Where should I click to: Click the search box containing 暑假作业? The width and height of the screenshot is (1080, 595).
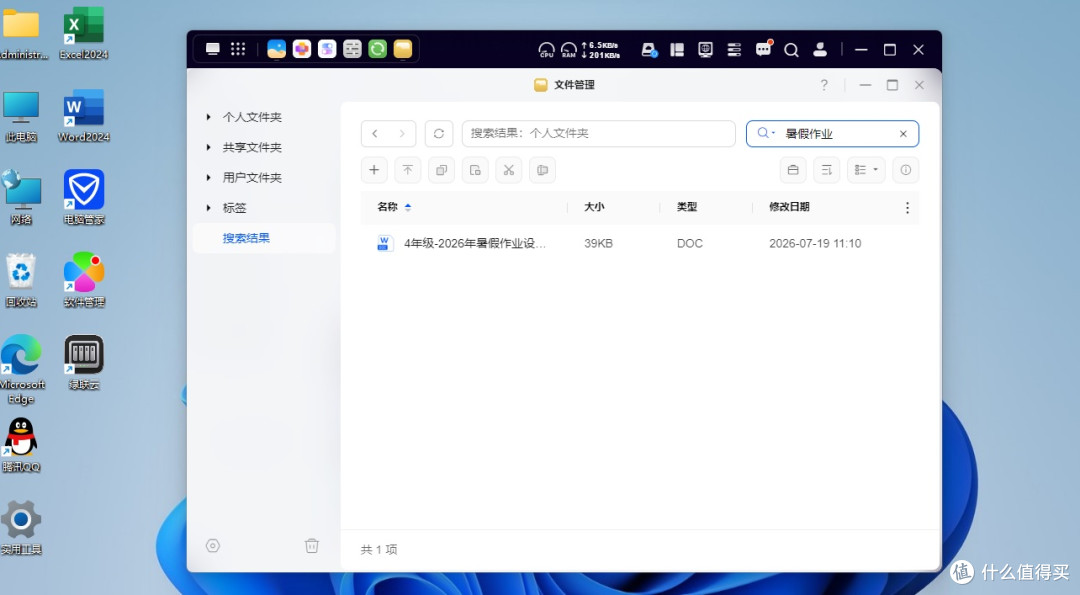point(832,134)
